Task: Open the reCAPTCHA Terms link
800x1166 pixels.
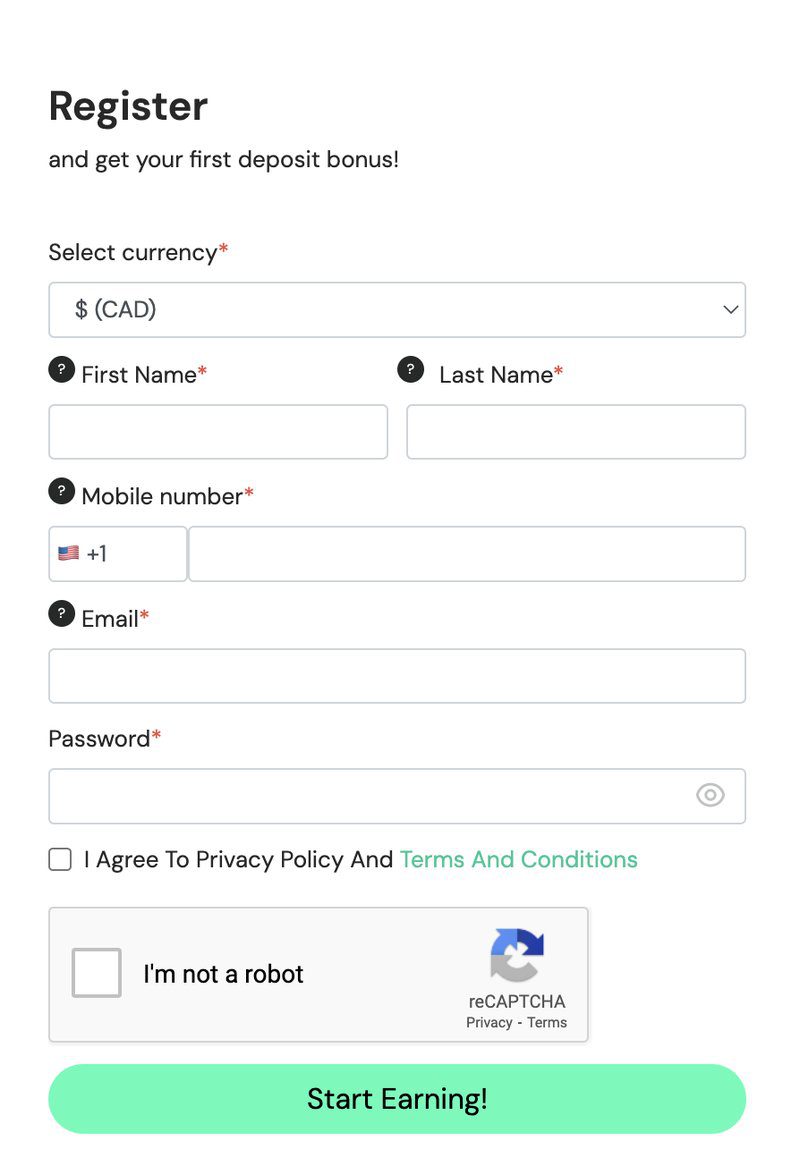Action: pos(547,1022)
